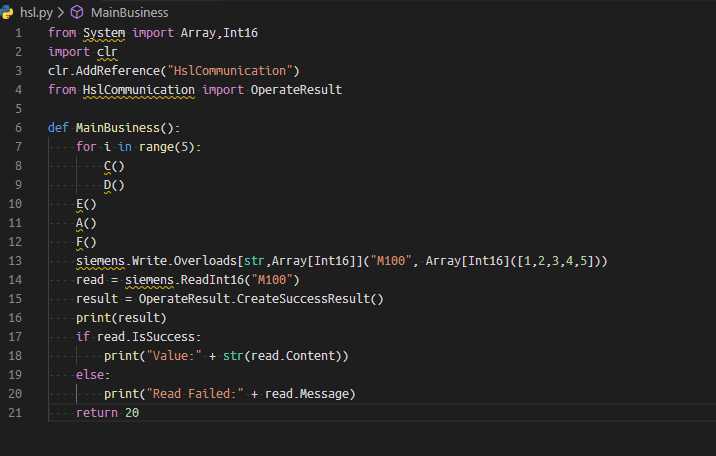
Task: Click 'HslCommunication' module name on line 4
Action: click(x=139, y=90)
